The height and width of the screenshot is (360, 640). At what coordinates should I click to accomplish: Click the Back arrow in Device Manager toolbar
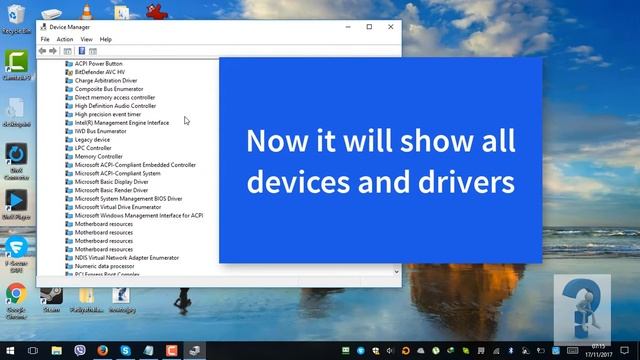pyautogui.click(x=42, y=51)
